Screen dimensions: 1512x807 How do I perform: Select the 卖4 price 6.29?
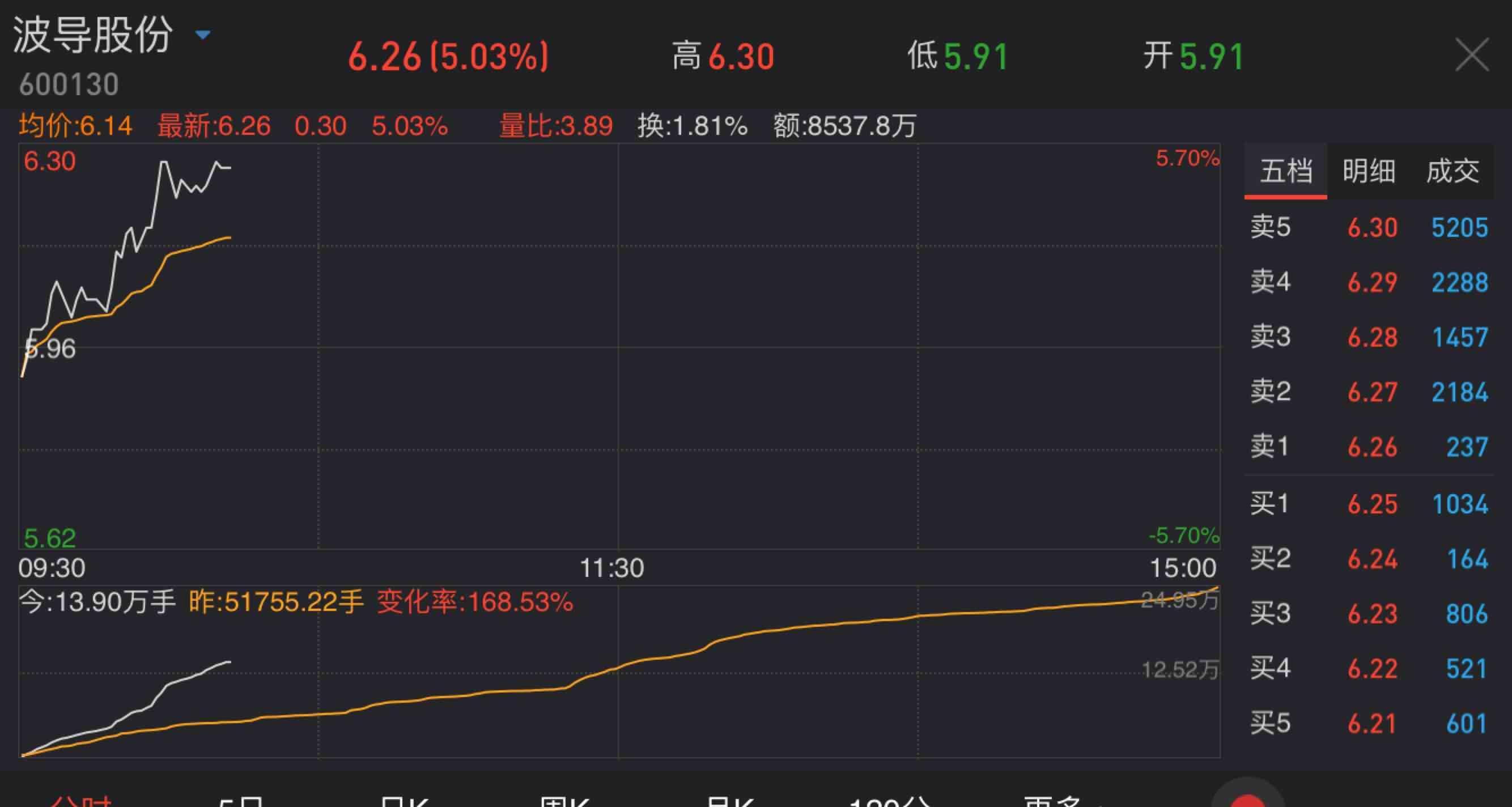(x=1373, y=282)
